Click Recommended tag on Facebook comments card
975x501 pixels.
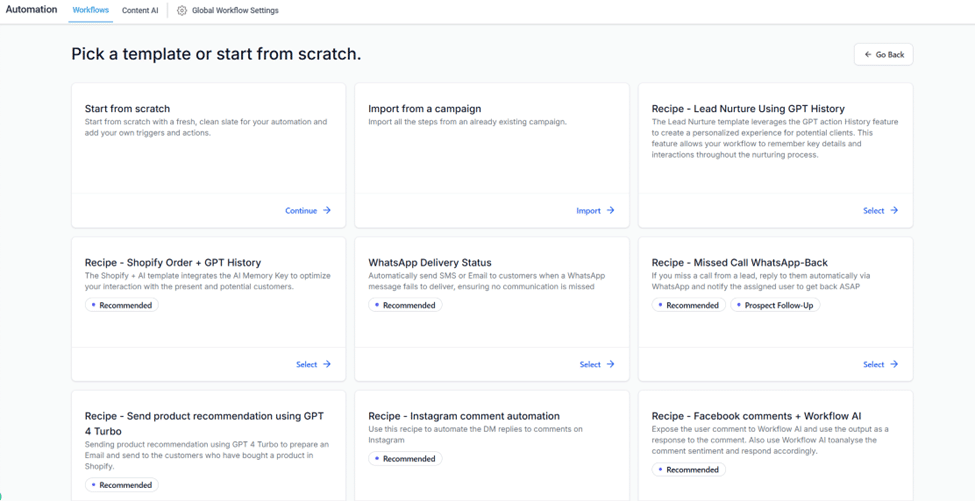(689, 470)
